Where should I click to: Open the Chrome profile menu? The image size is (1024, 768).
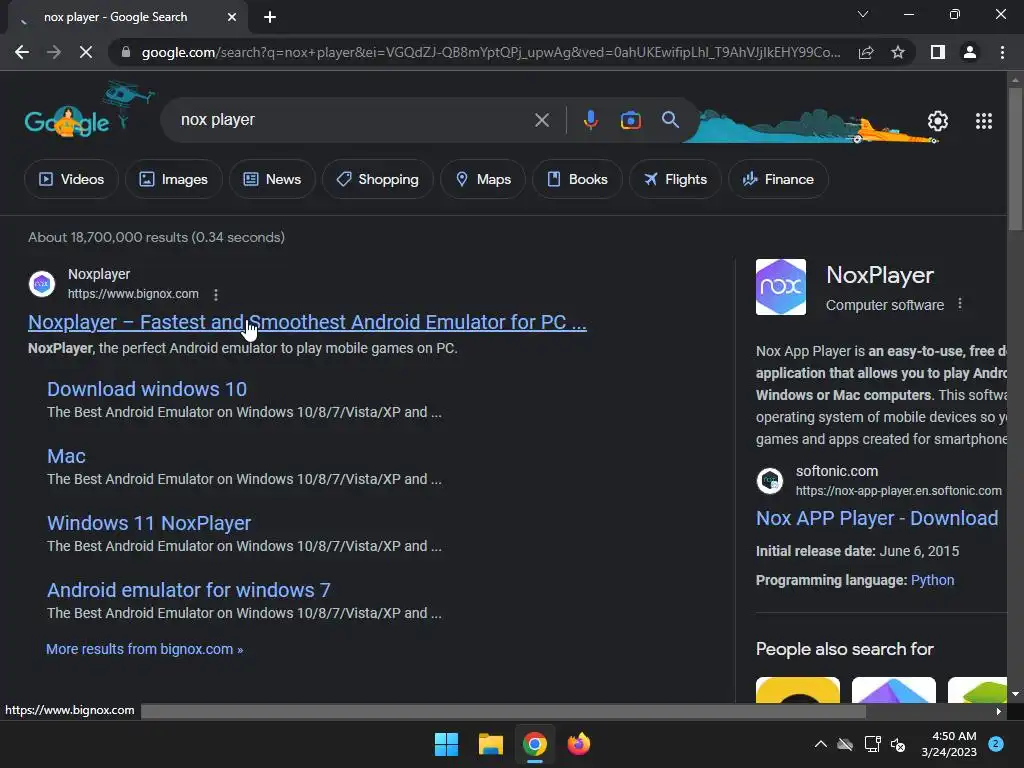tap(970, 52)
